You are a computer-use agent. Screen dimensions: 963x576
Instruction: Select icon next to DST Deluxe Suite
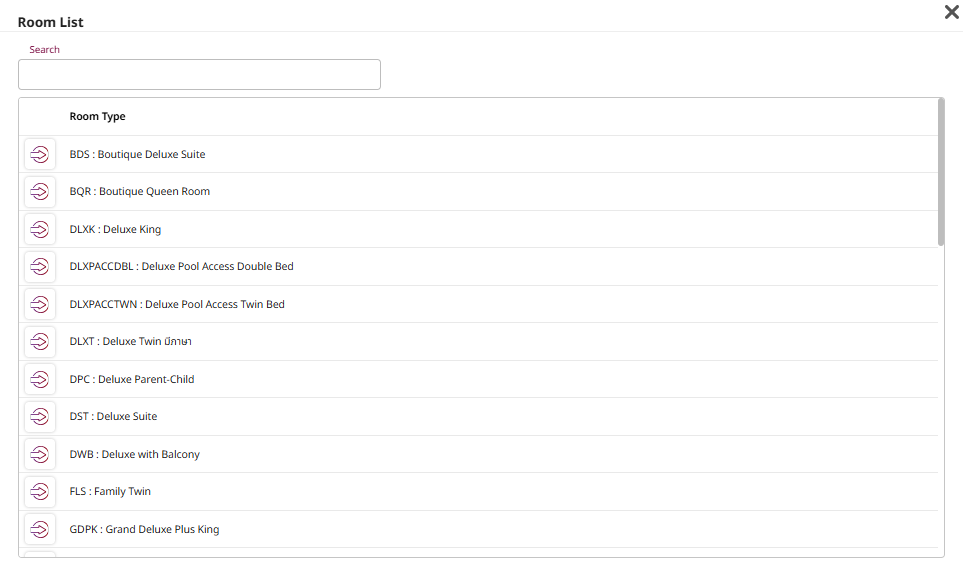[x=40, y=417]
